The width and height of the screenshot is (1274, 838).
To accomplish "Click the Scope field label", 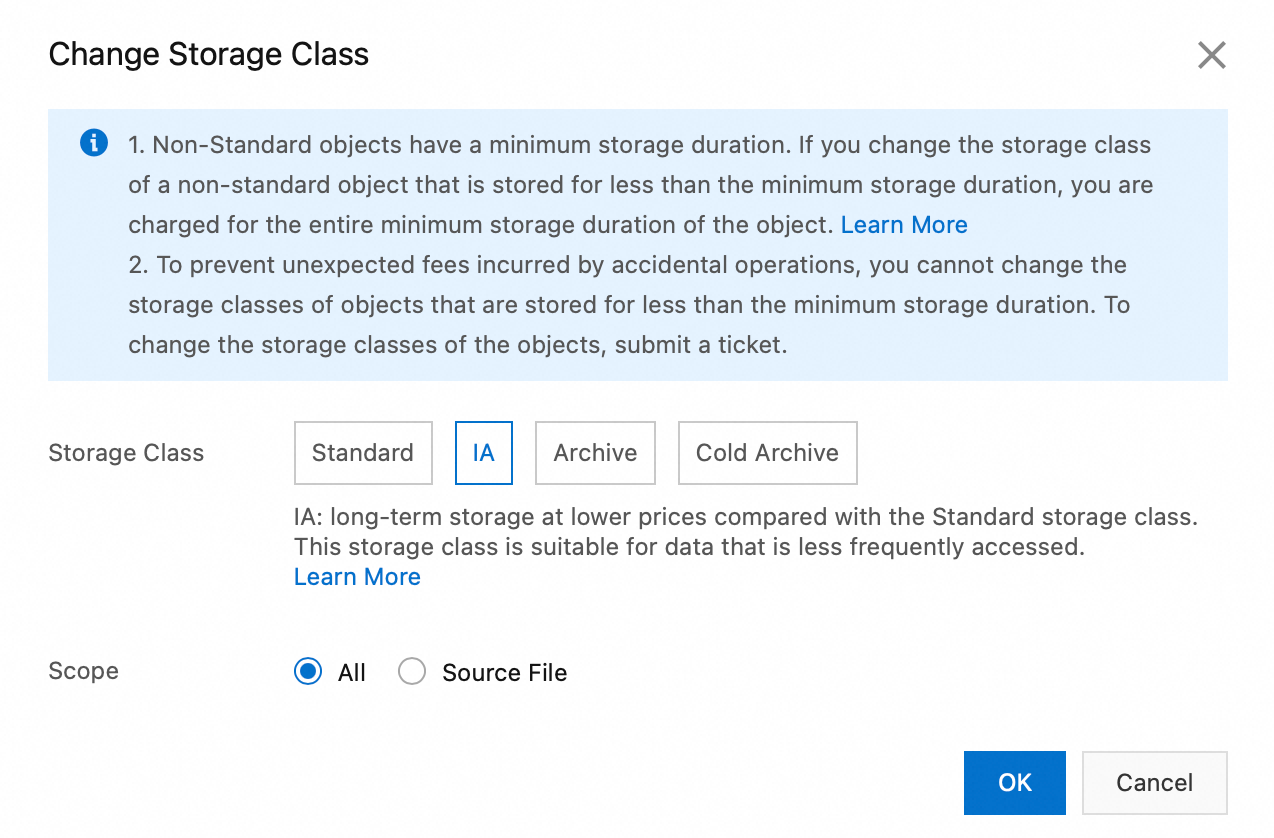I will point(83,671).
